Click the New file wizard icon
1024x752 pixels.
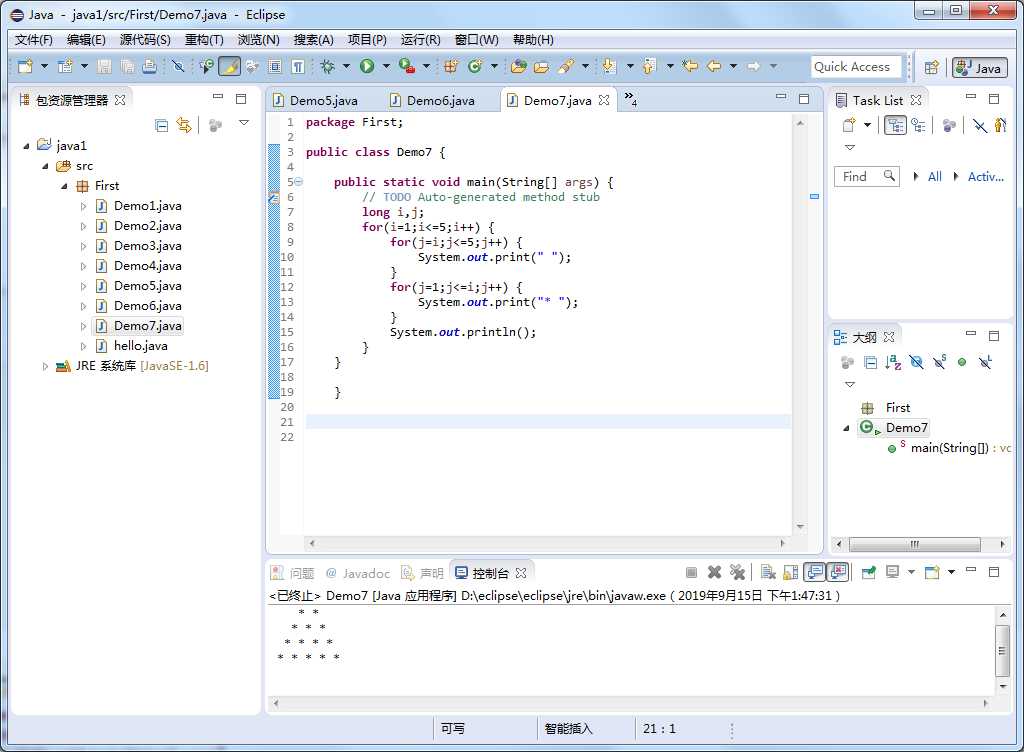click(25, 66)
